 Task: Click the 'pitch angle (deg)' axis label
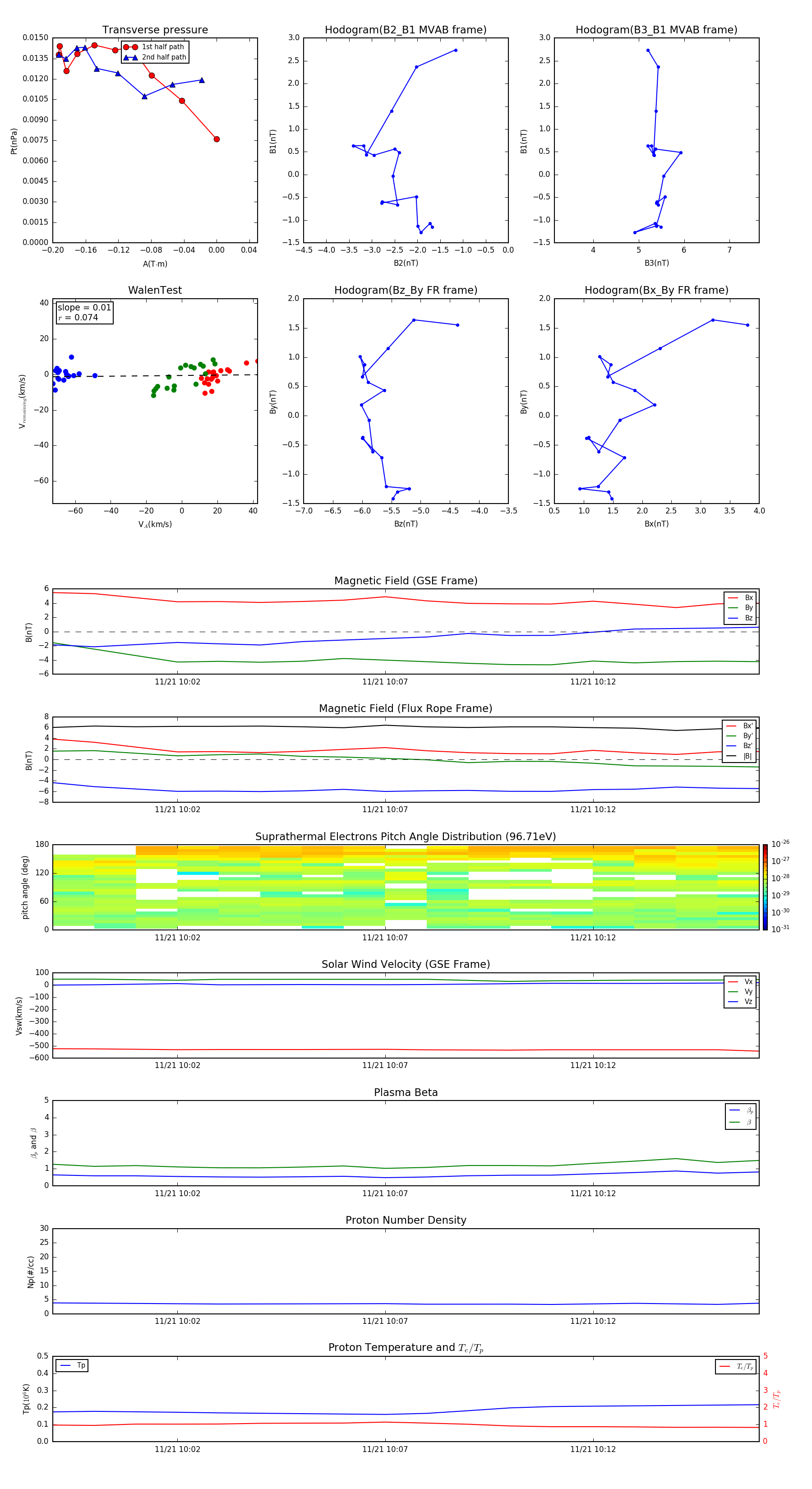(25, 887)
